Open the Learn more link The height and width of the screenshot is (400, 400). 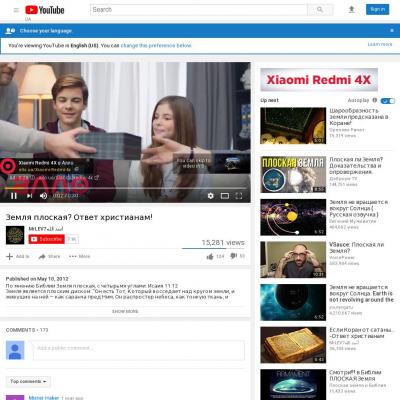(x=380, y=44)
